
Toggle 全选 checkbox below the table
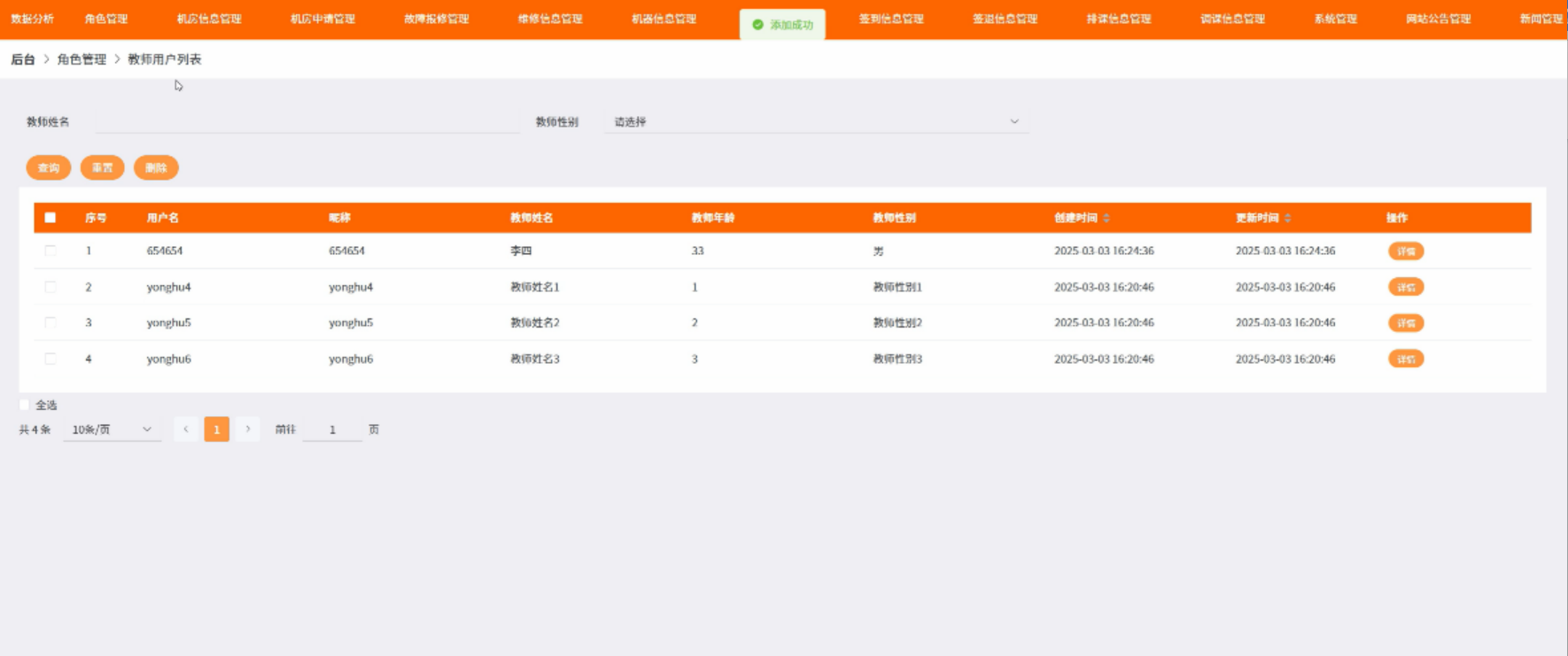point(25,405)
